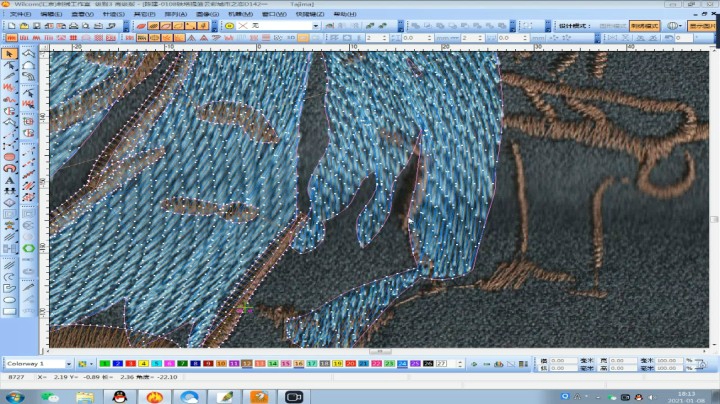
Task: Open the Windows Start button
Action: 15,397
